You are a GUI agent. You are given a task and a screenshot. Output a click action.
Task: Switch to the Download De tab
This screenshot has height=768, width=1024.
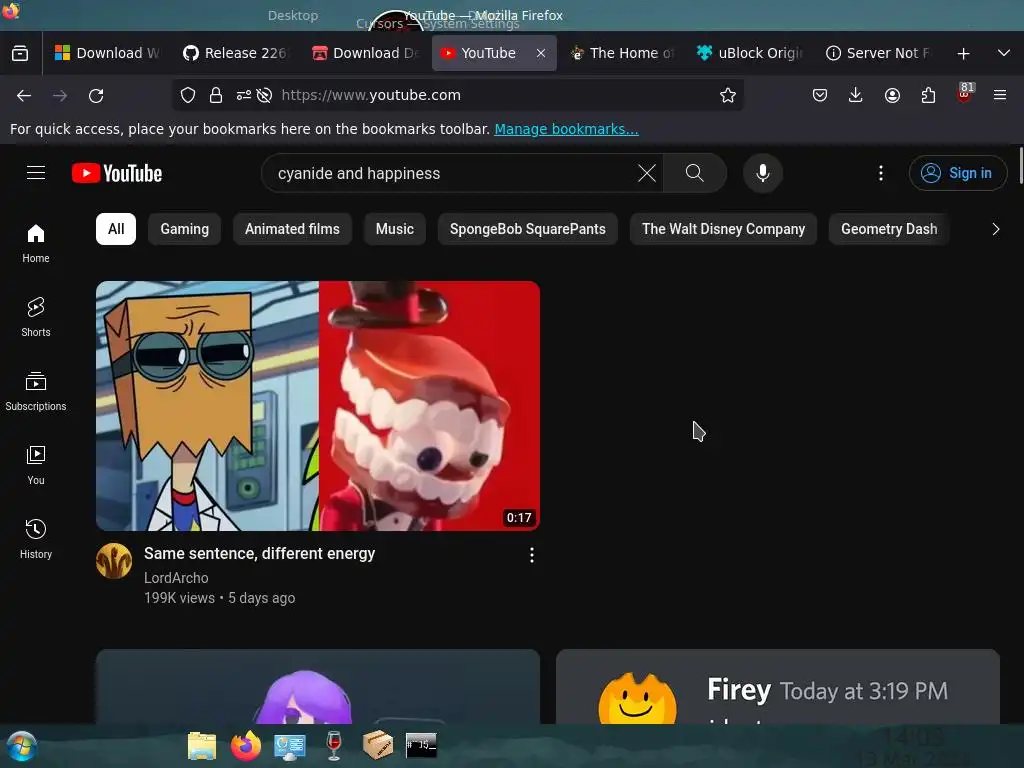click(366, 53)
